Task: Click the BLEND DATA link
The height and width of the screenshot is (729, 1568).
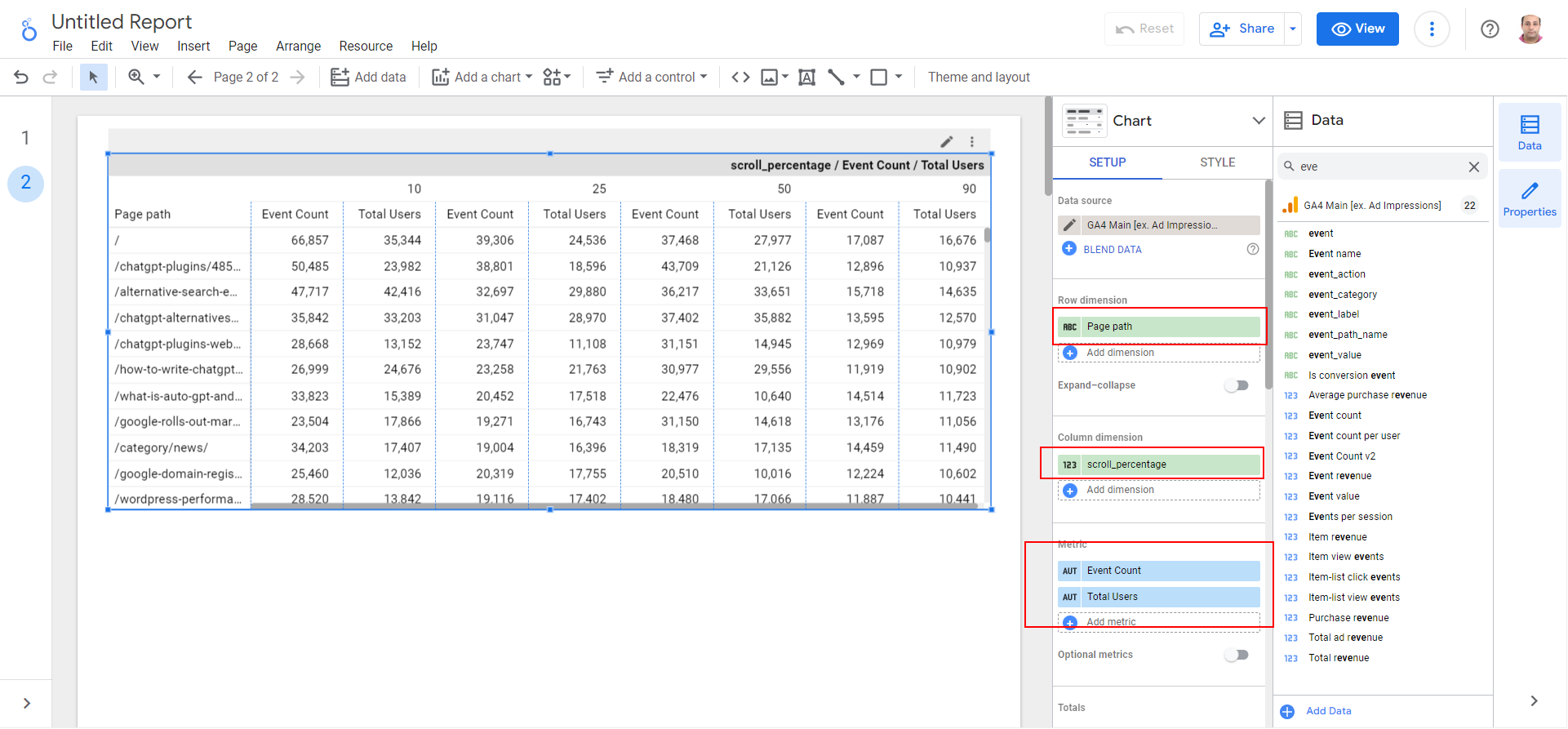Action: click(1113, 249)
